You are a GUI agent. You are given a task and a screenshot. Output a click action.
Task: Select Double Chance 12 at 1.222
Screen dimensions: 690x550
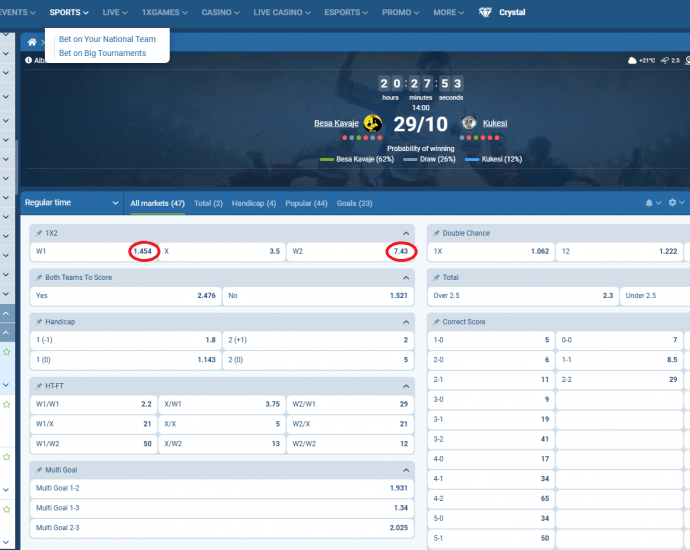620,252
